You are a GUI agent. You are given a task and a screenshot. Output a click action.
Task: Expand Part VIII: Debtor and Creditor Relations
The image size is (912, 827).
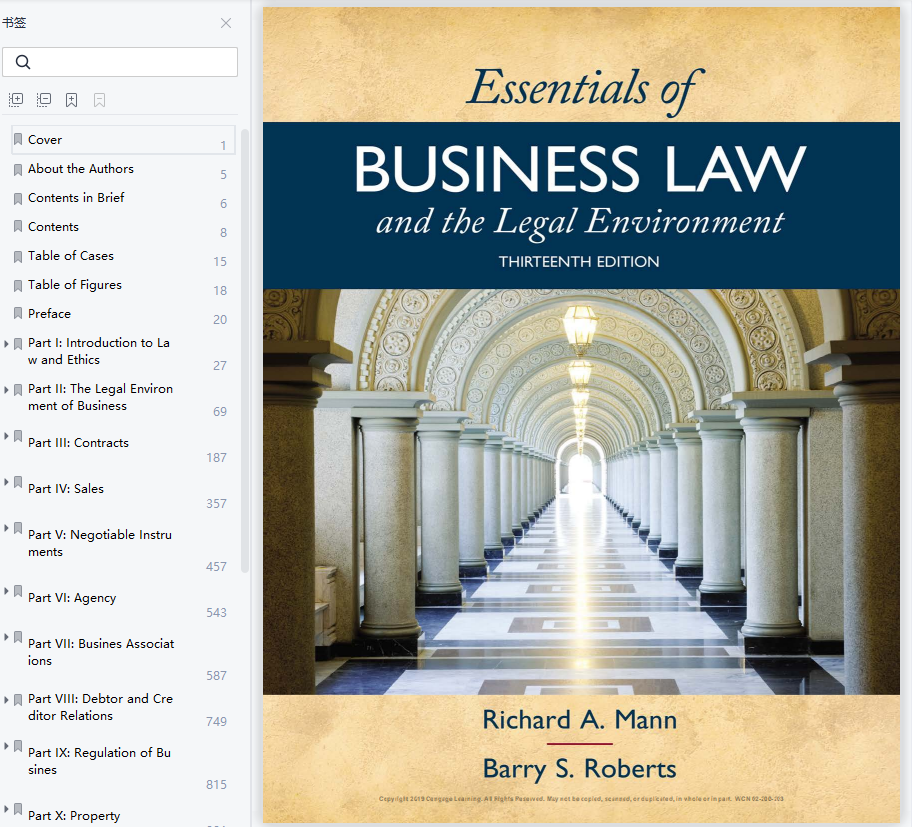point(6,700)
